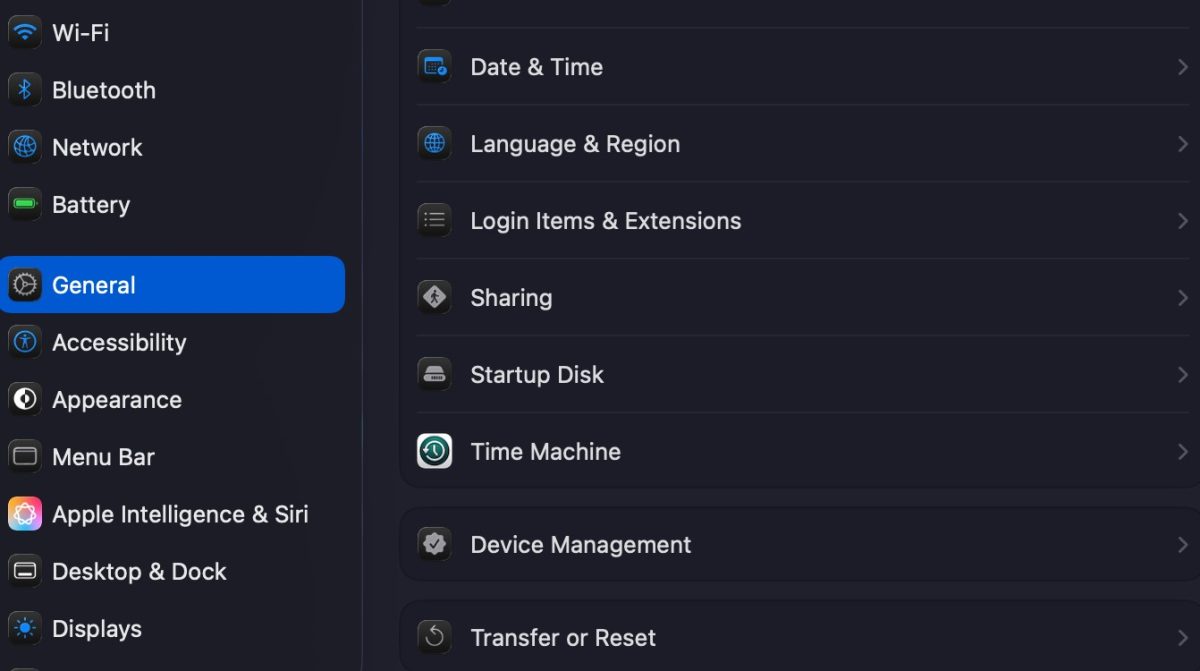
Task: Open Language & Region settings
Action: click(575, 143)
